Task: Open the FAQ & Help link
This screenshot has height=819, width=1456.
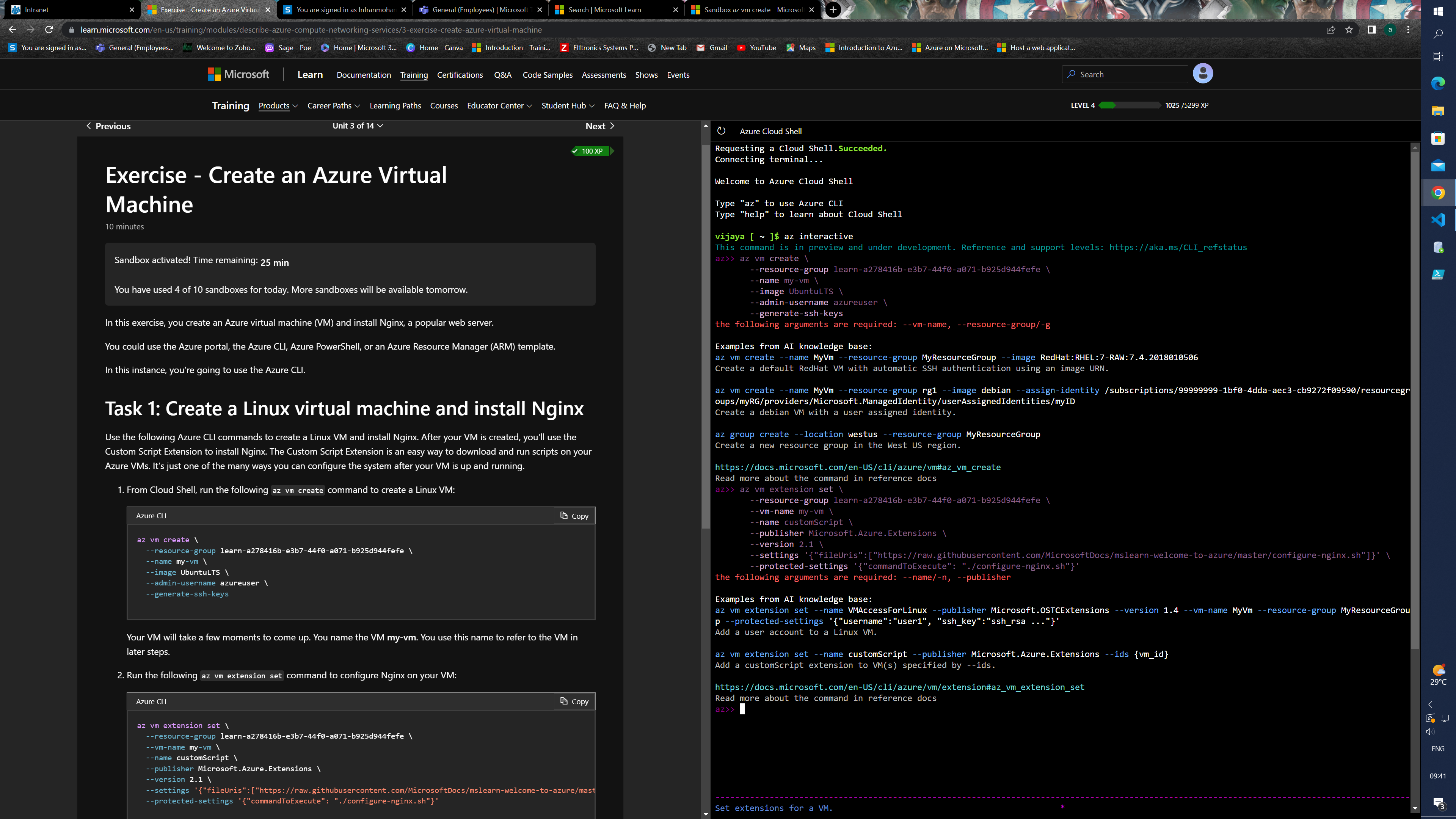Action: (624, 106)
